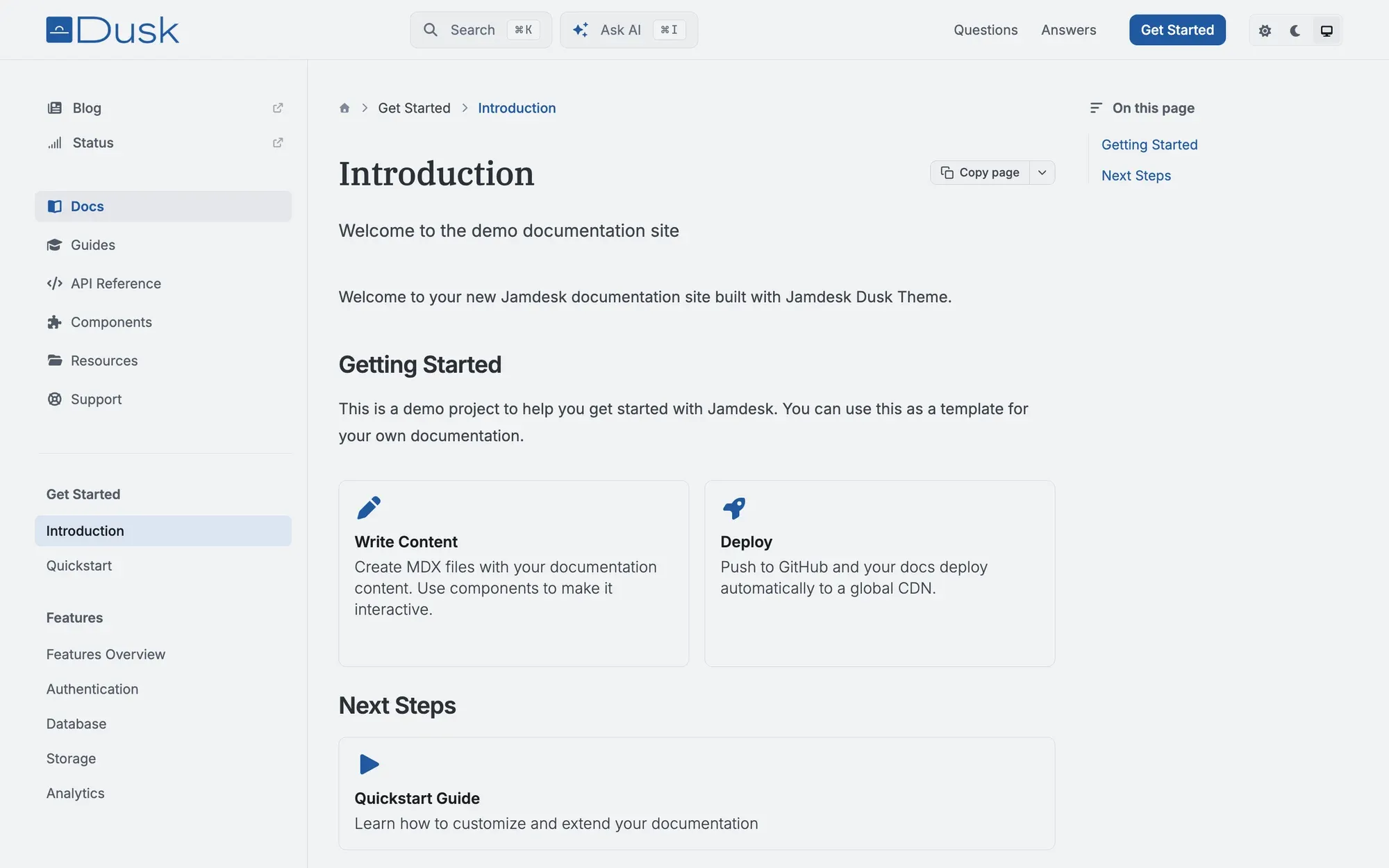1389x868 pixels.
Task: Open Features Overview in sidebar
Action: [163, 654]
